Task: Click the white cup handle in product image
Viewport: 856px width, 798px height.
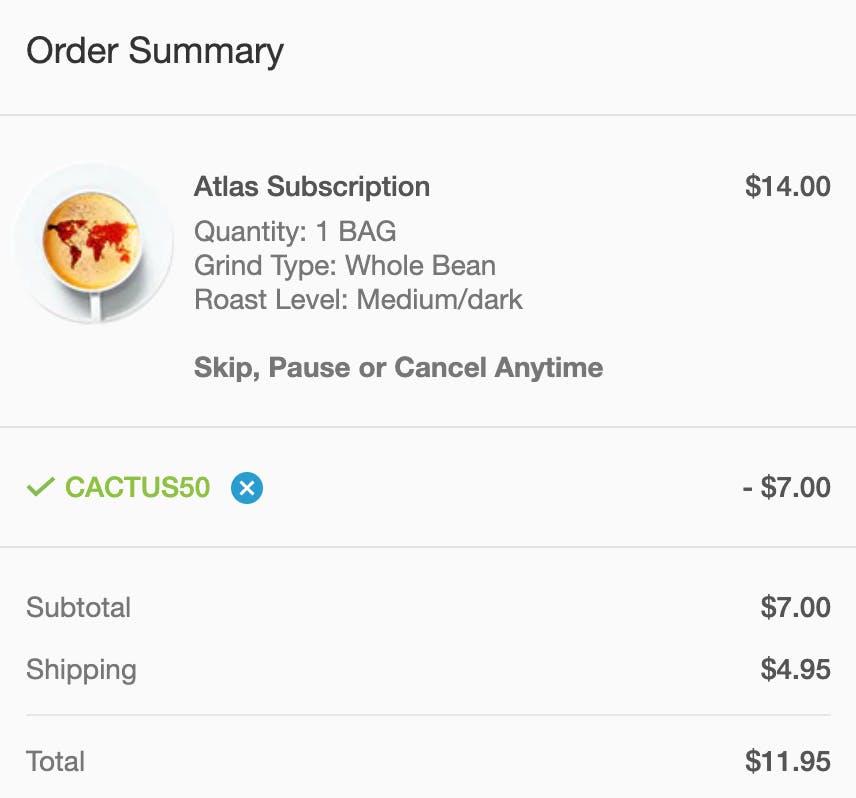Action: pyautogui.click(x=96, y=305)
